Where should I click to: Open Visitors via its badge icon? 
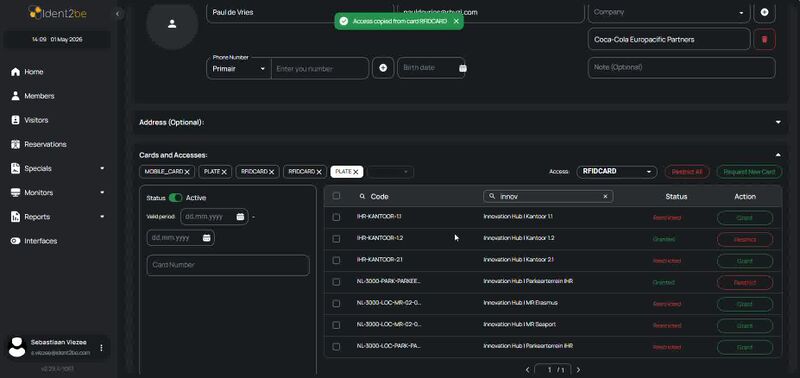tap(15, 120)
